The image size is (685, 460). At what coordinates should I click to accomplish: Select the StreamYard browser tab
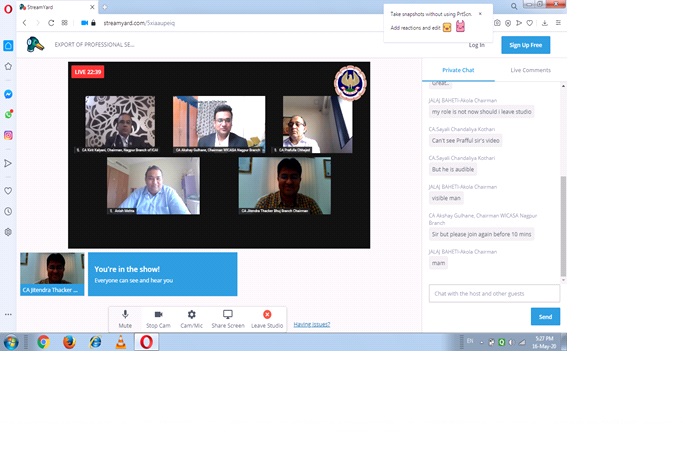coord(57,7)
